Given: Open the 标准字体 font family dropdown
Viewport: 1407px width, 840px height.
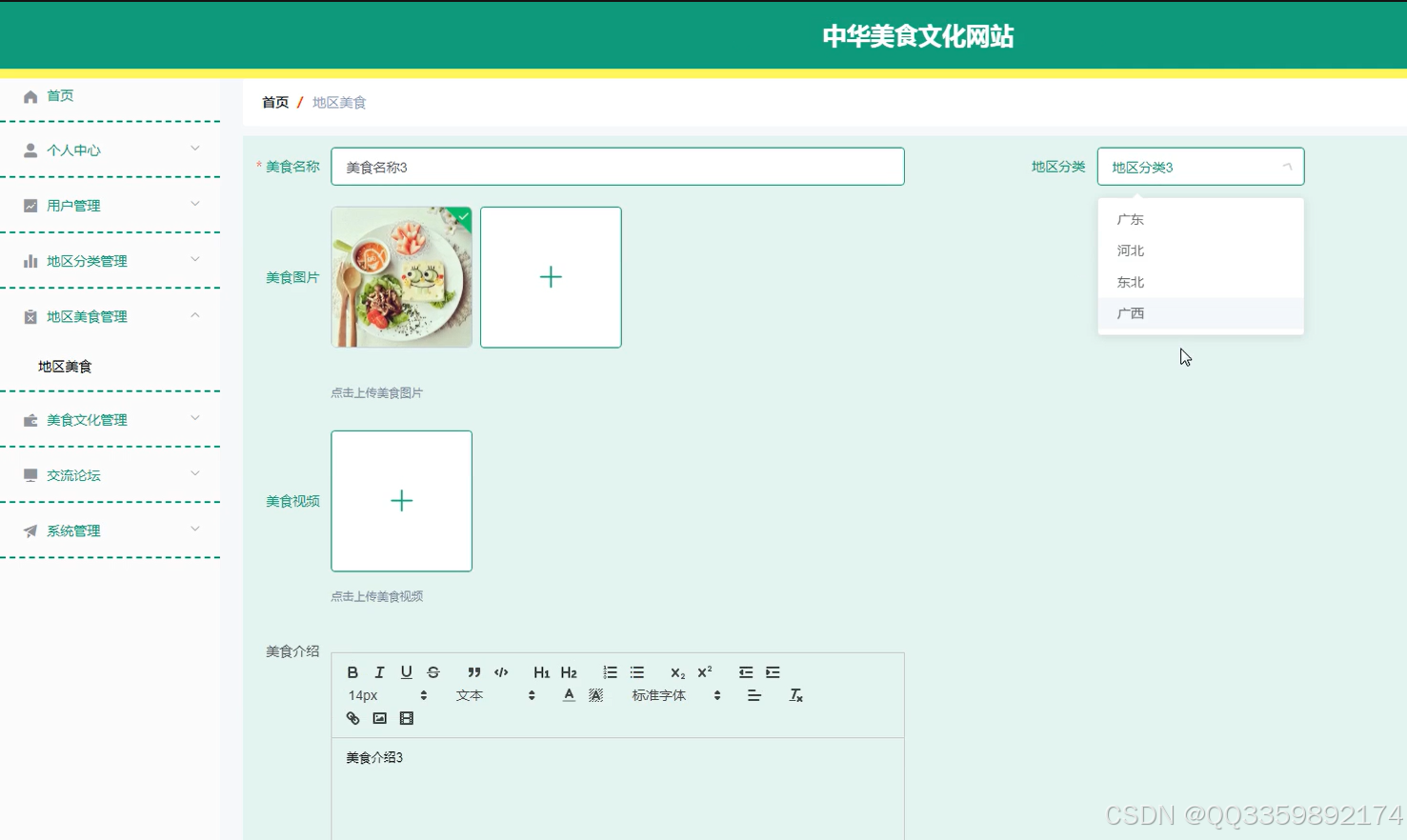Looking at the screenshot, I should tap(676, 695).
